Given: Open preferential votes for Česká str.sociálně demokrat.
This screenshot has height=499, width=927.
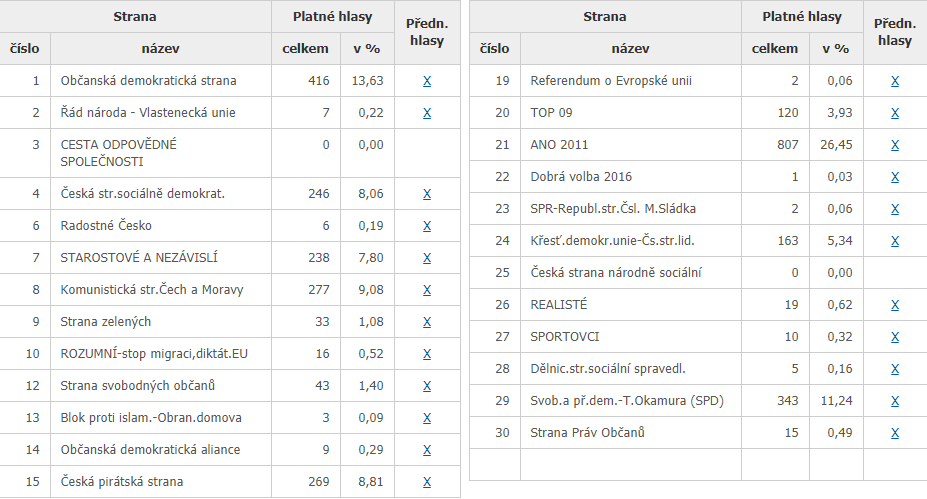Looking at the screenshot, I should tap(427, 194).
